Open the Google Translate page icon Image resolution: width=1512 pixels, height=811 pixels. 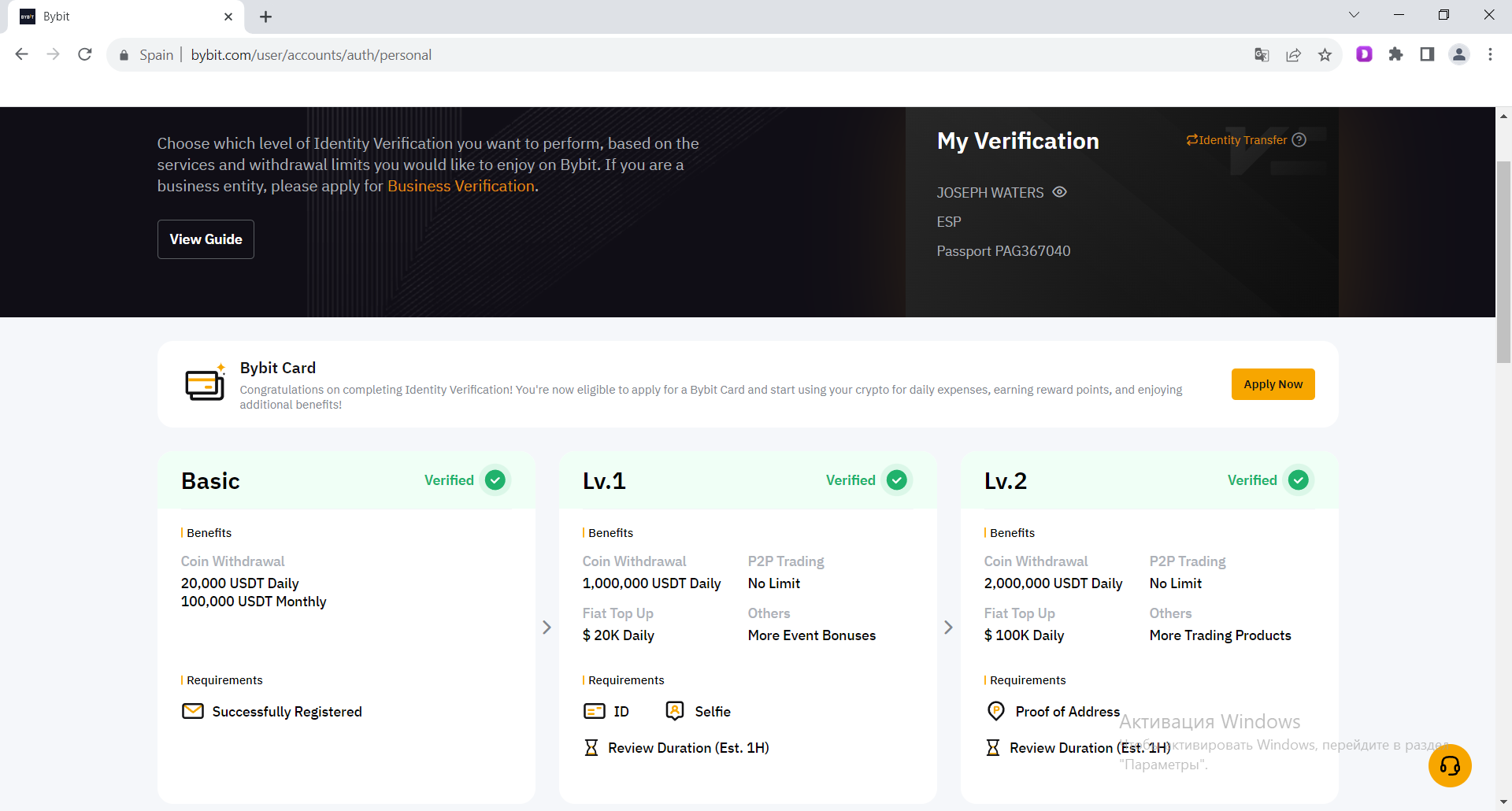1262,55
